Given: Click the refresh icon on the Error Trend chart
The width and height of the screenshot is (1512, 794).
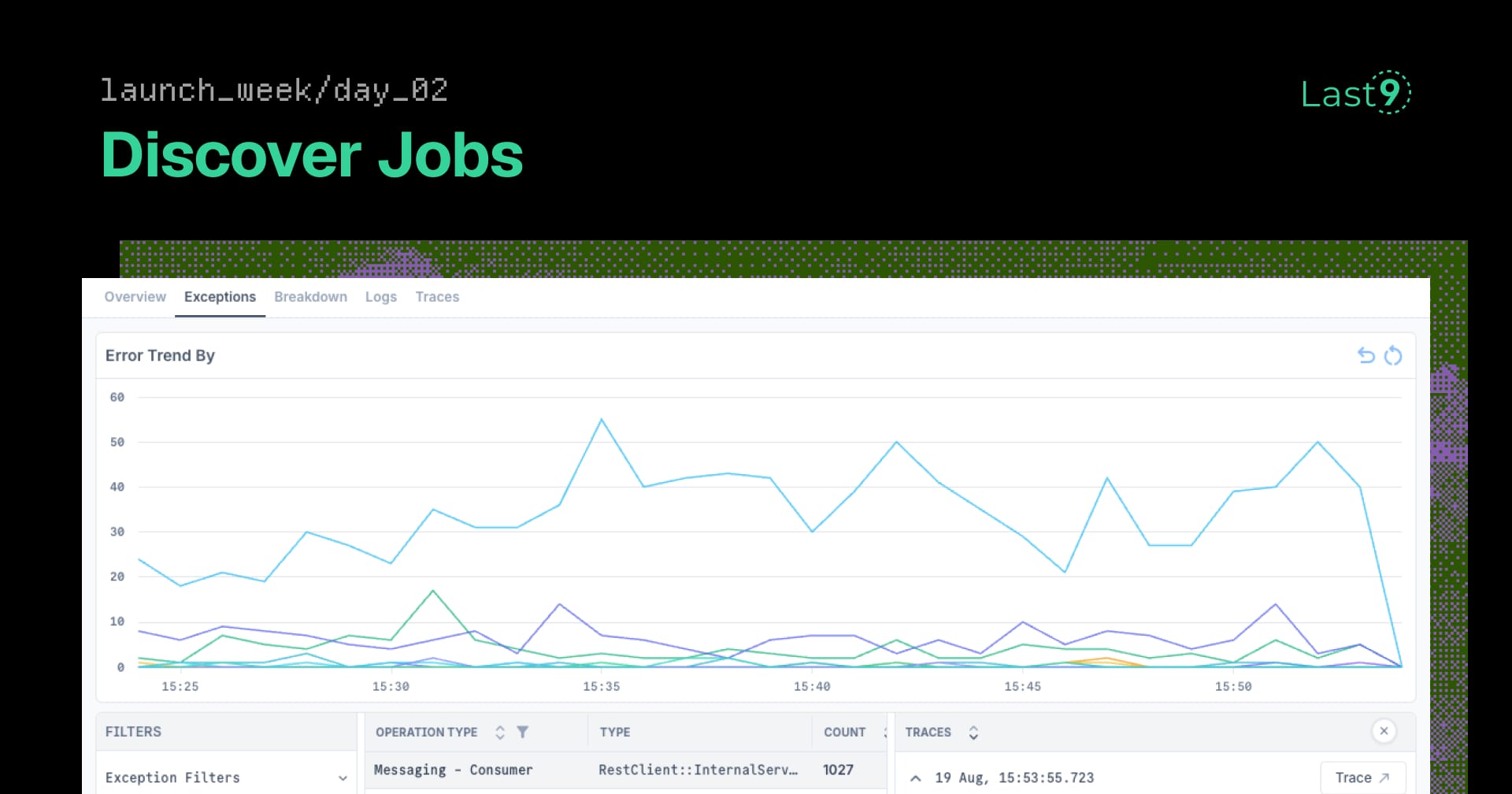Looking at the screenshot, I should coord(1394,355).
